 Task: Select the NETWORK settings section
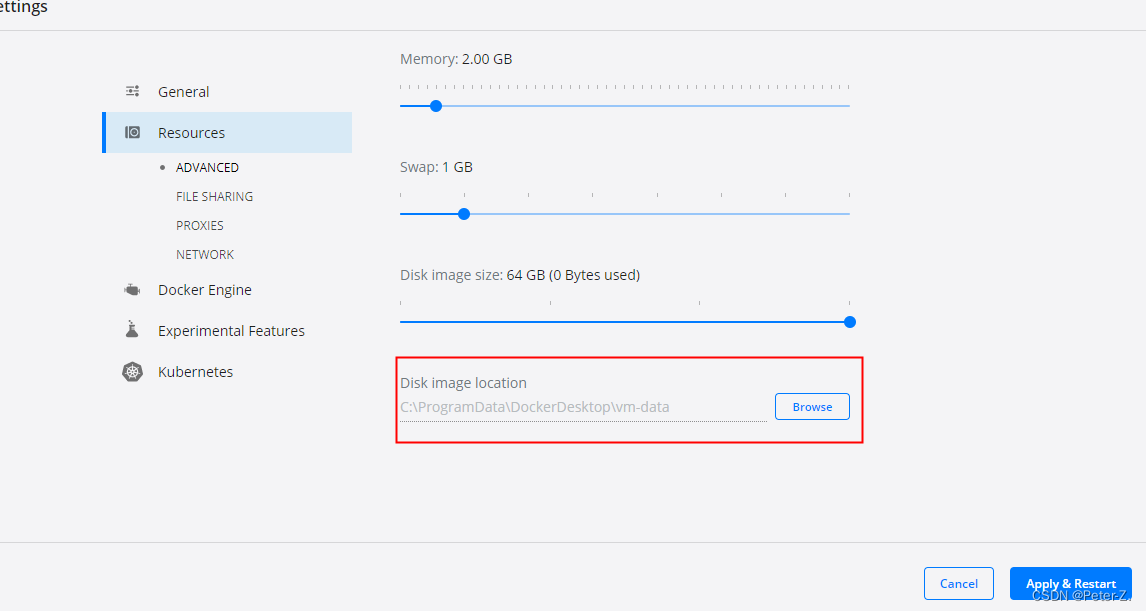click(205, 254)
